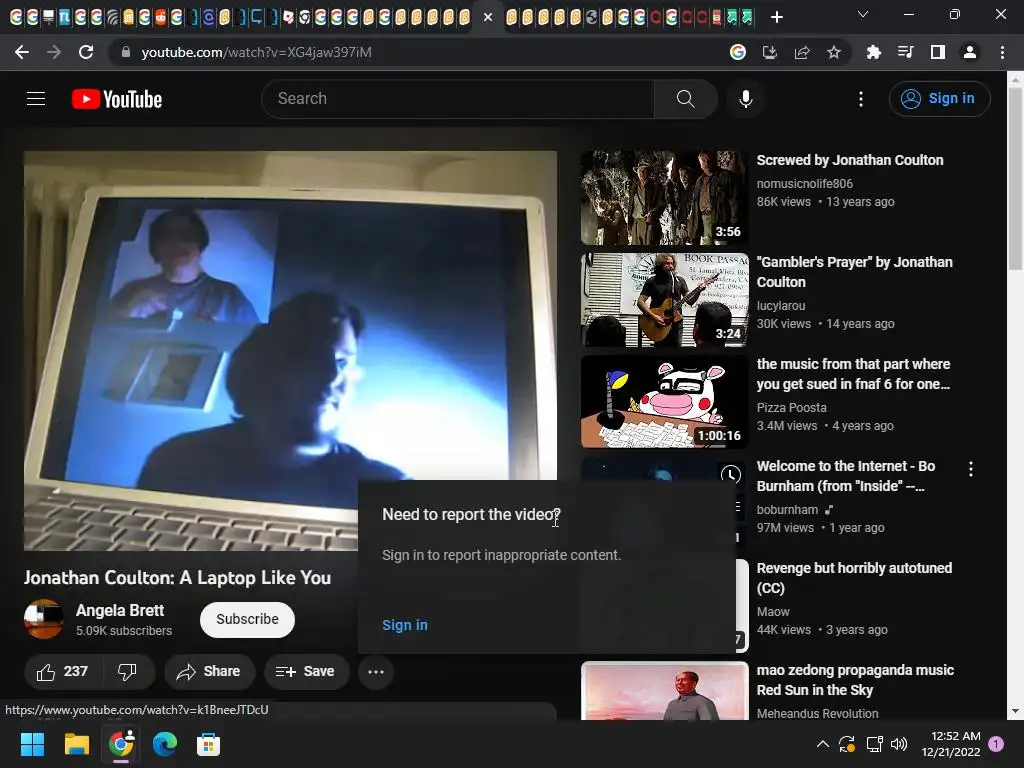Click the Maow channel name
Screen dimensions: 1024x768
pyautogui.click(x=773, y=611)
